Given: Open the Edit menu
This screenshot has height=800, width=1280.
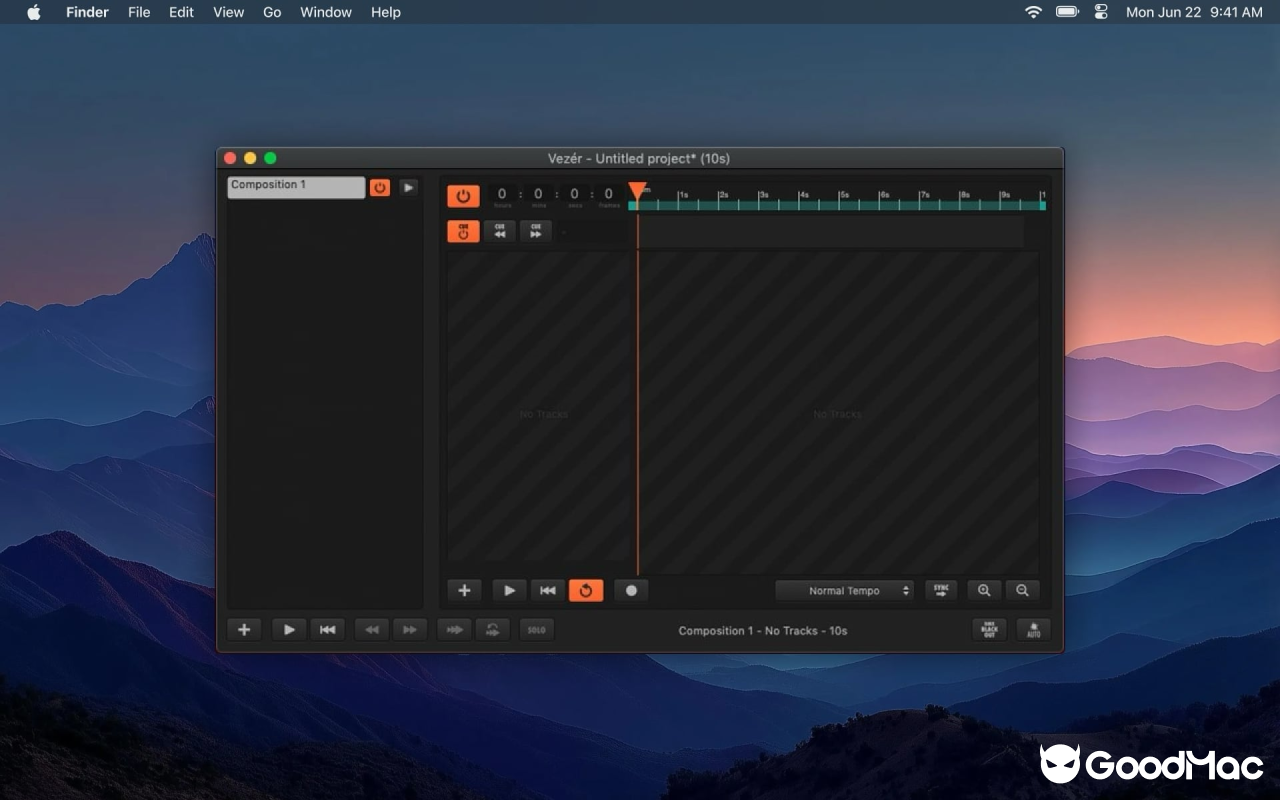Looking at the screenshot, I should (x=181, y=12).
